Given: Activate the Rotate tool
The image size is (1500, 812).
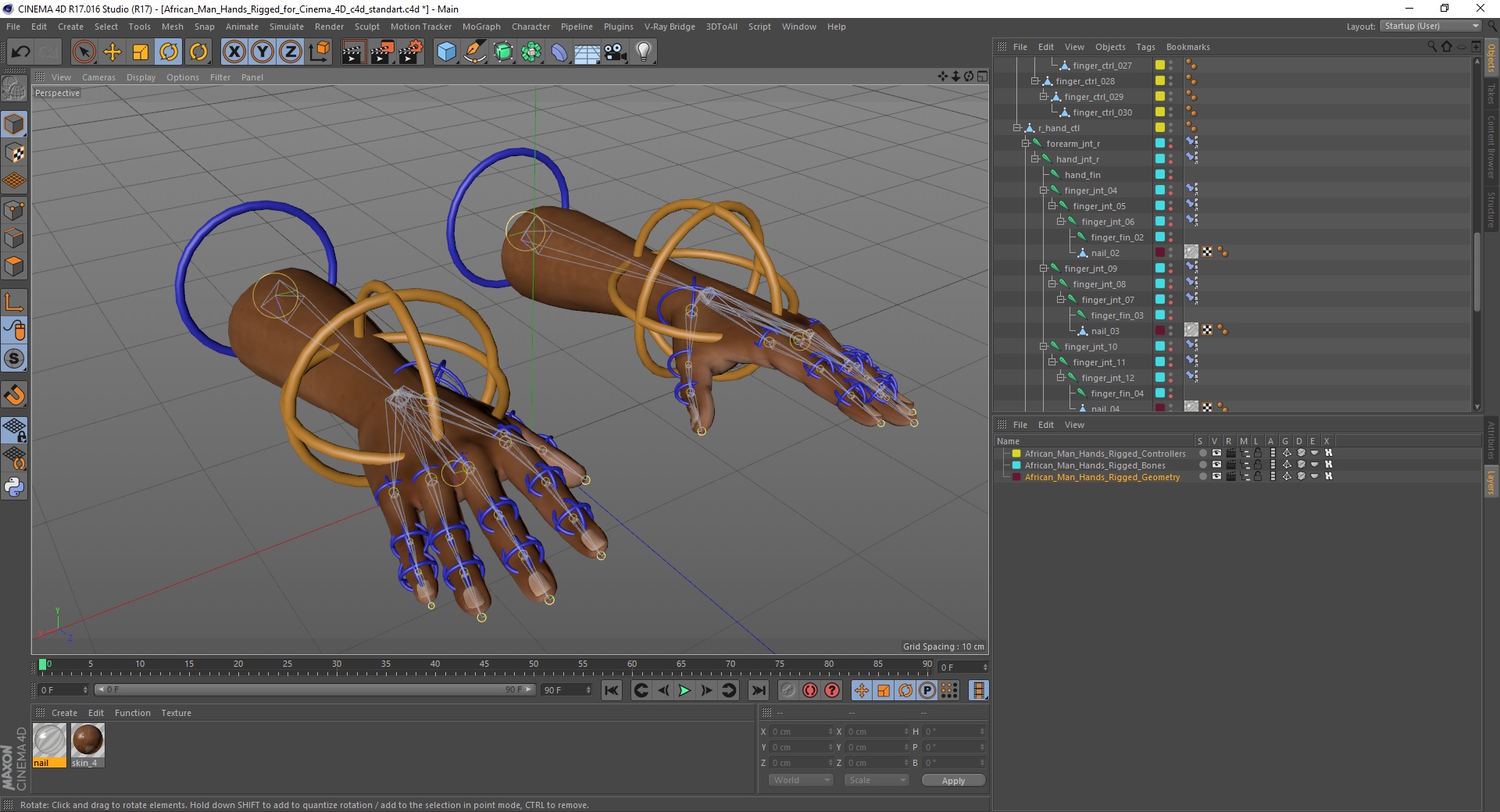Looking at the screenshot, I should point(169,52).
